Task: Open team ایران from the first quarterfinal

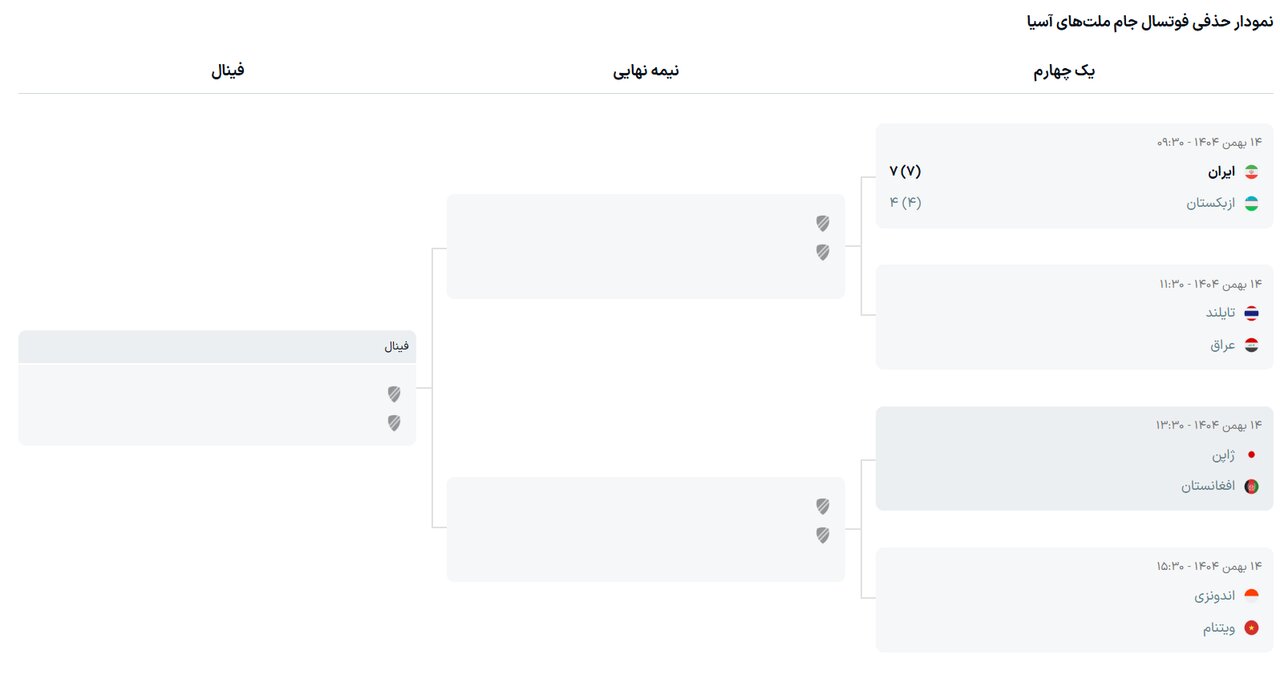Action: [x=1221, y=172]
